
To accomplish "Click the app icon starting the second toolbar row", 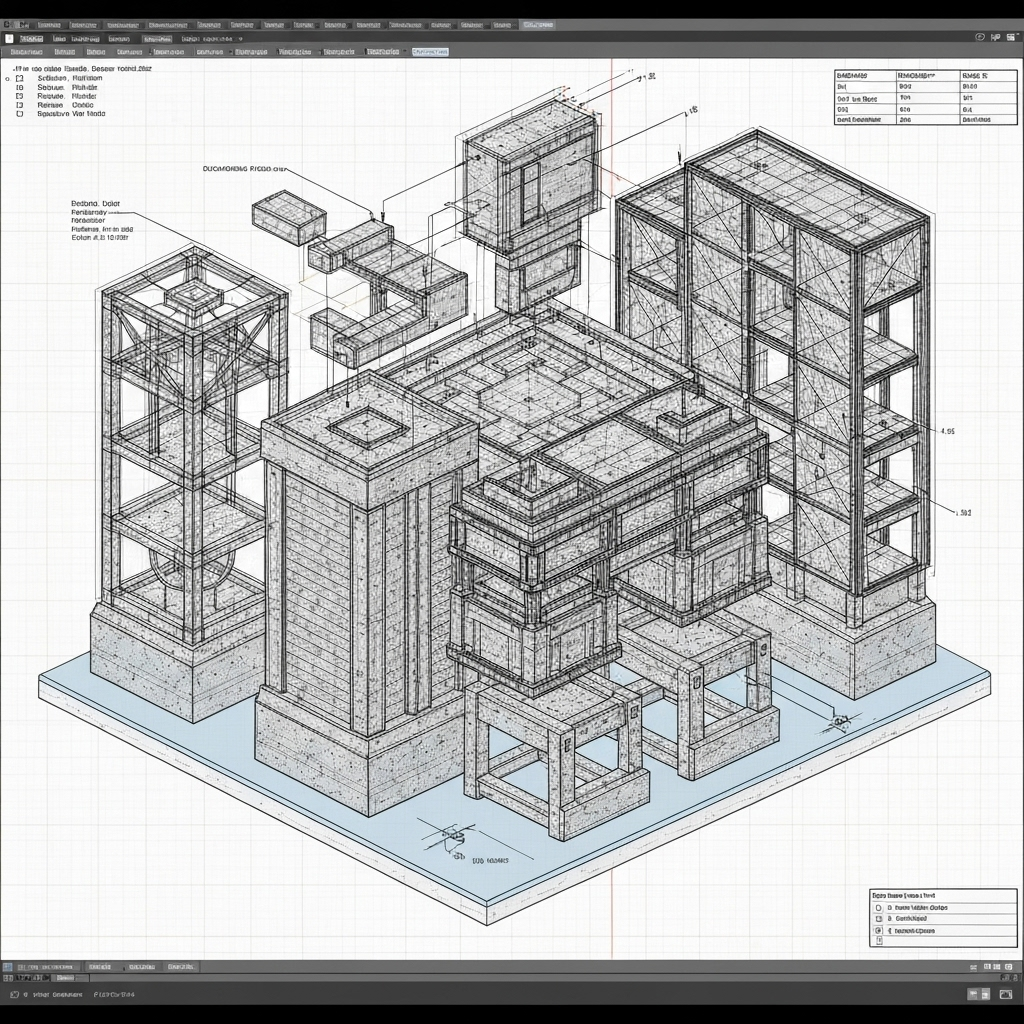I will 9,38.
